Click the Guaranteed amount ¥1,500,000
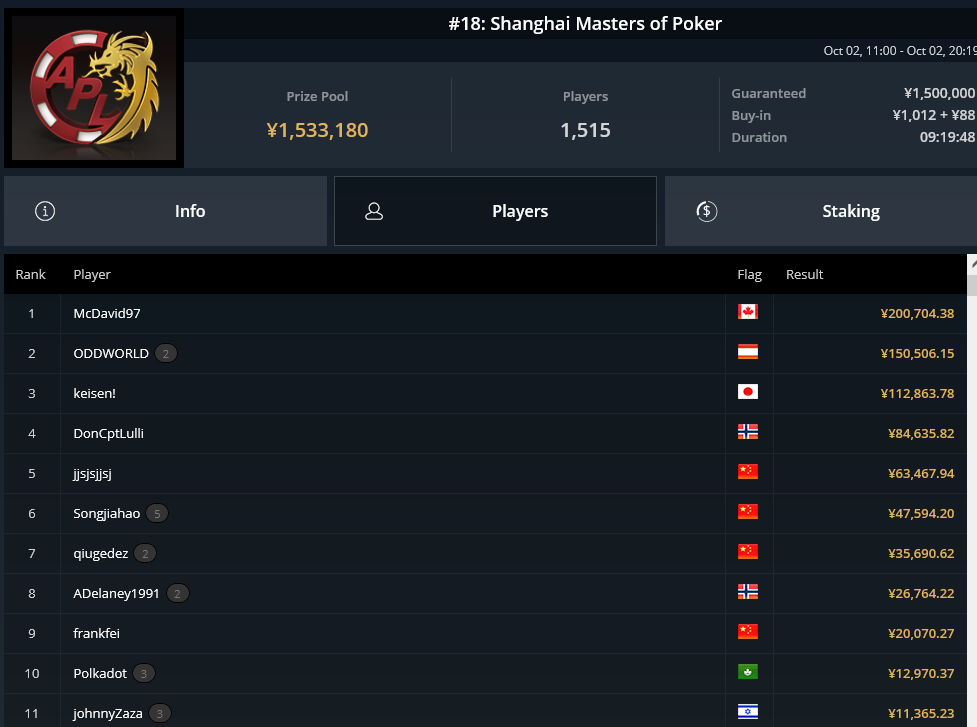Viewport: 977px width, 727px height. (x=940, y=93)
